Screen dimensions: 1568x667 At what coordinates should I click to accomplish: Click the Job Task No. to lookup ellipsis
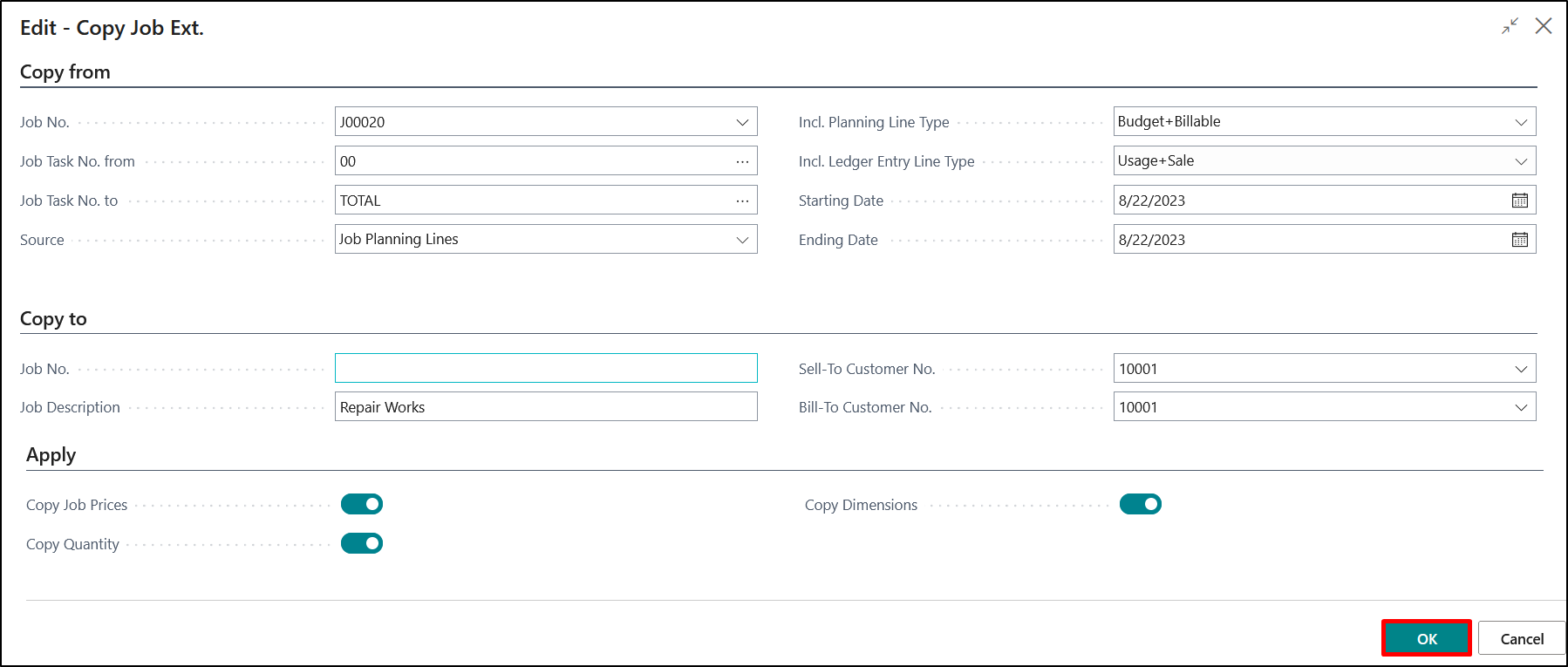742,201
